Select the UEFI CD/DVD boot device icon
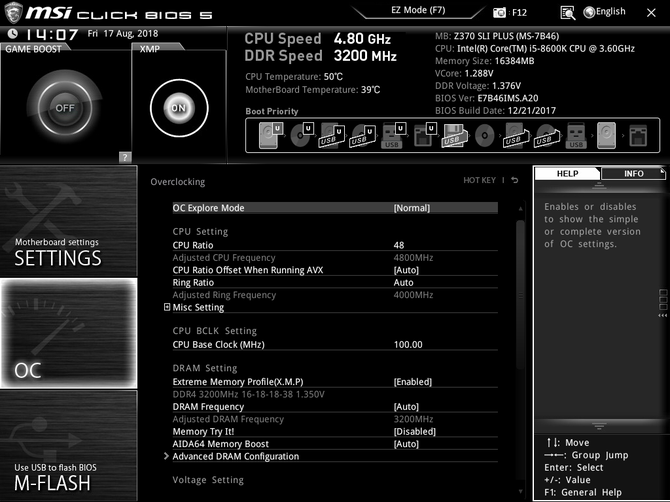This screenshot has height=502, width=670. (x=302, y=135)
